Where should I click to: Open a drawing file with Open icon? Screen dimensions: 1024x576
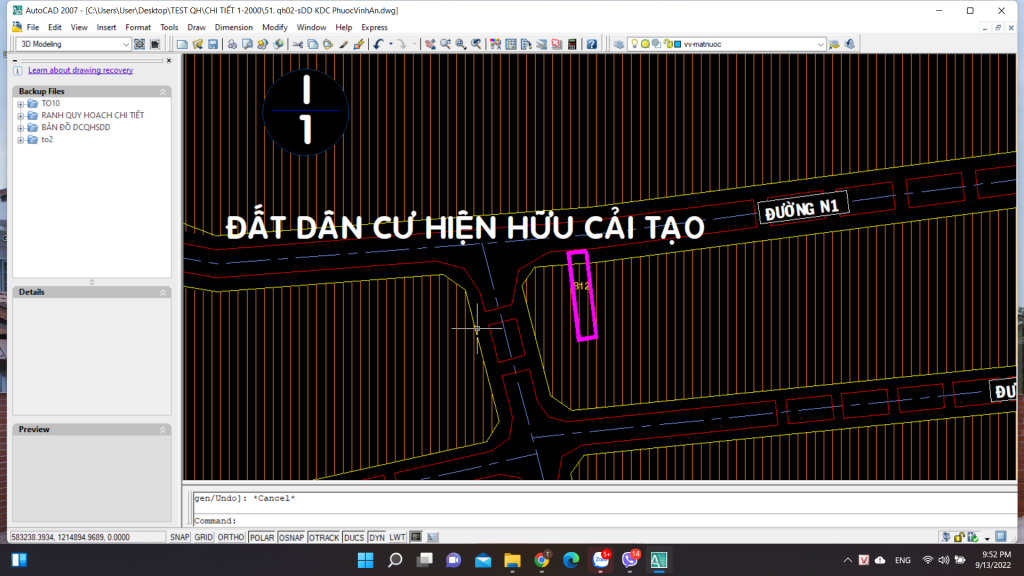198,44
